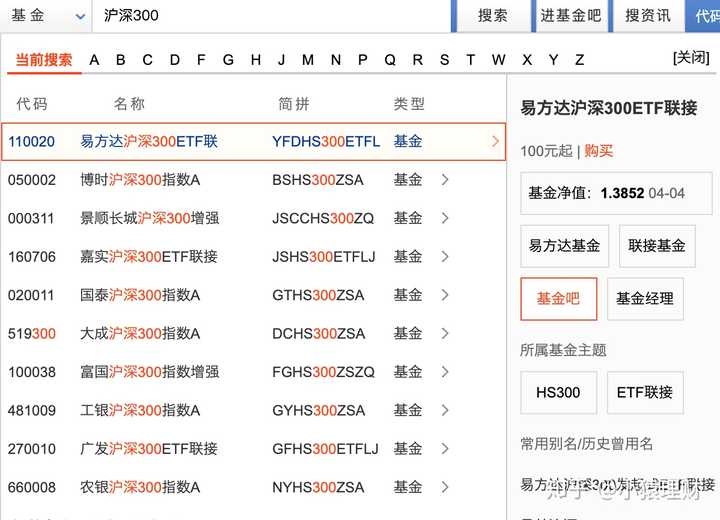
Task: Click the search field containing 沪深300
Action: (271, 16)
